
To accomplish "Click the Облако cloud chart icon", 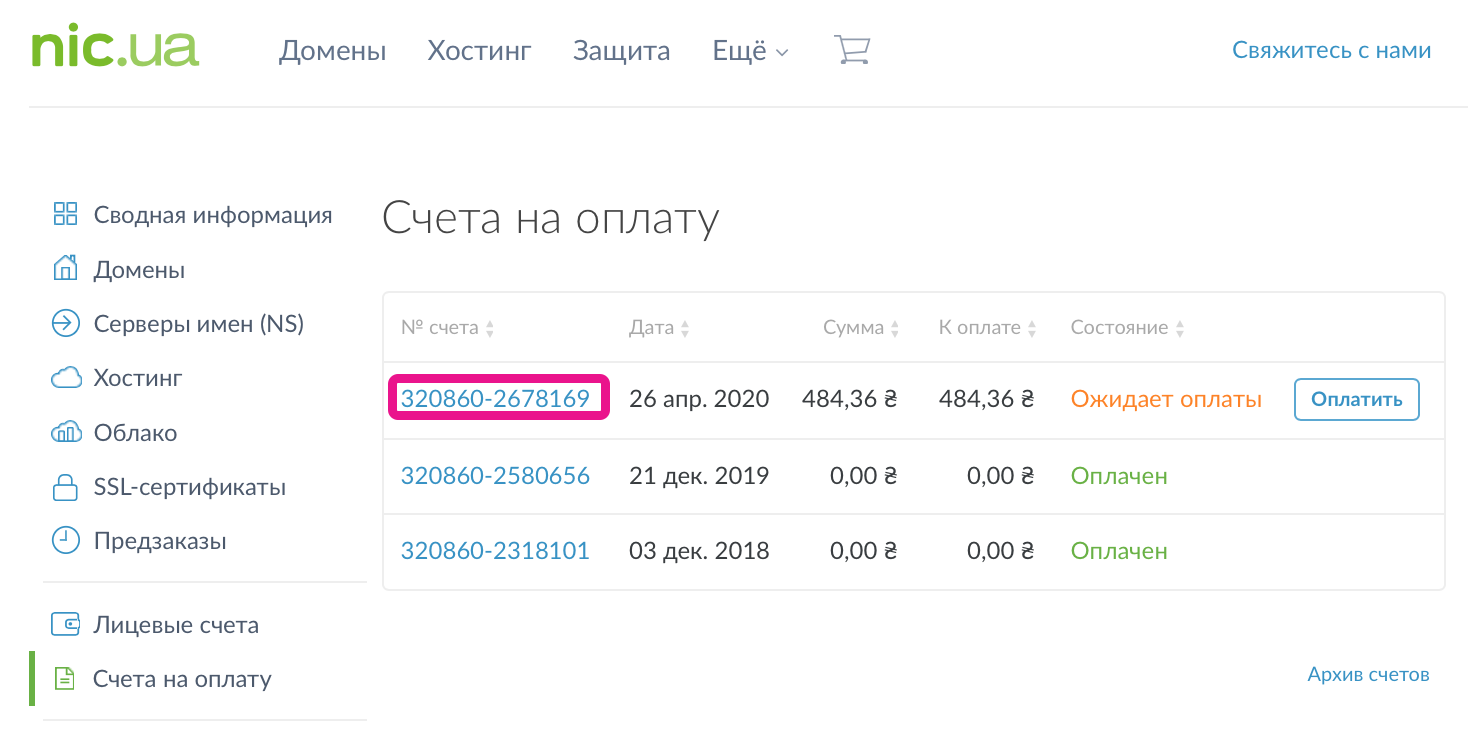I will tap(65, 433).
